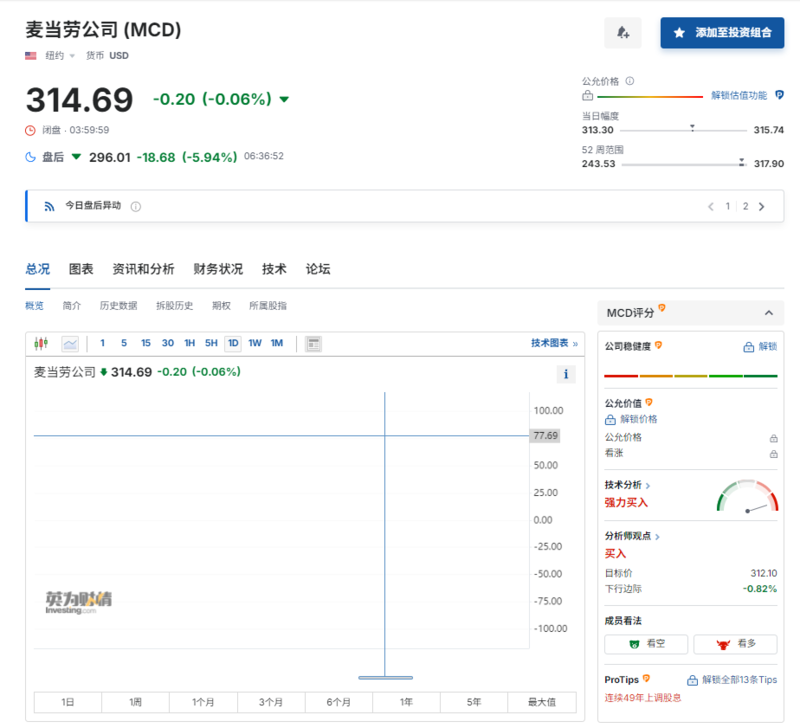Add MCD to portfolio (添加至投资组合)

click(722, 33)
